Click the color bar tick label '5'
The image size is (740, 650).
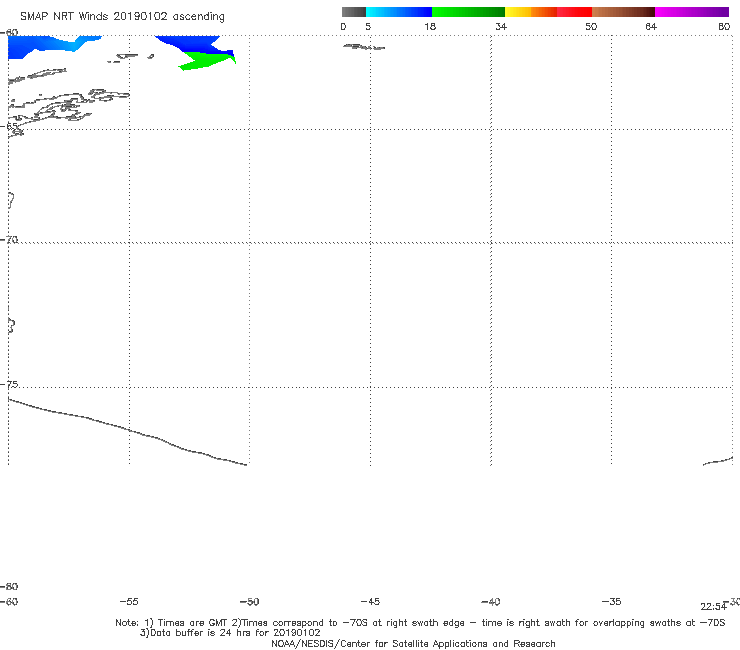pos(368,26)
